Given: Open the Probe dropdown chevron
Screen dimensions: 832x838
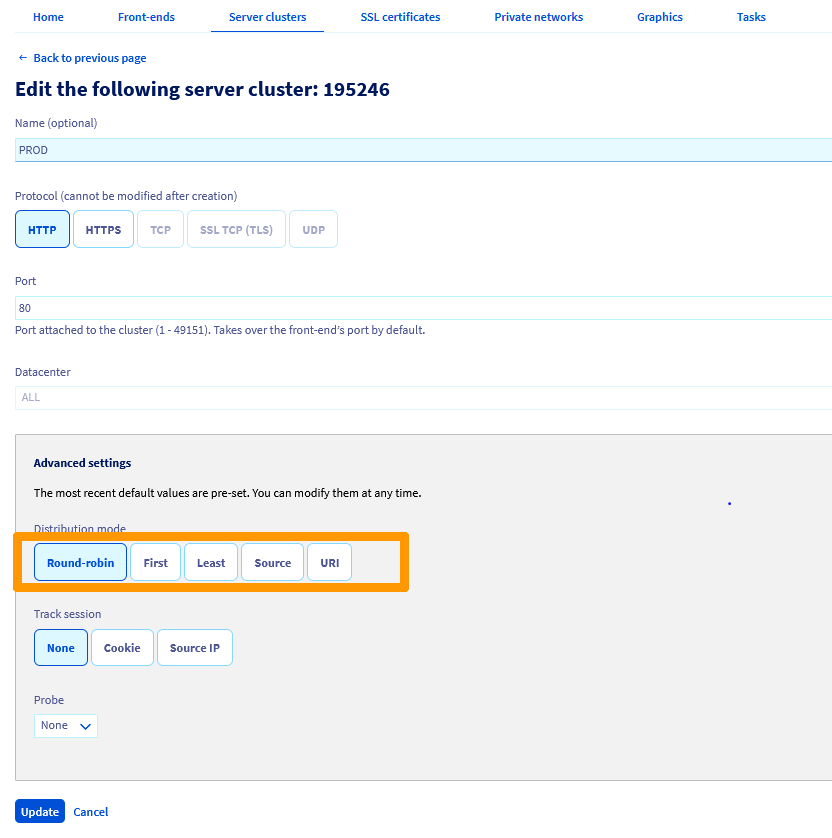Looking at the screenshot, I should click(x=85, y=726).
